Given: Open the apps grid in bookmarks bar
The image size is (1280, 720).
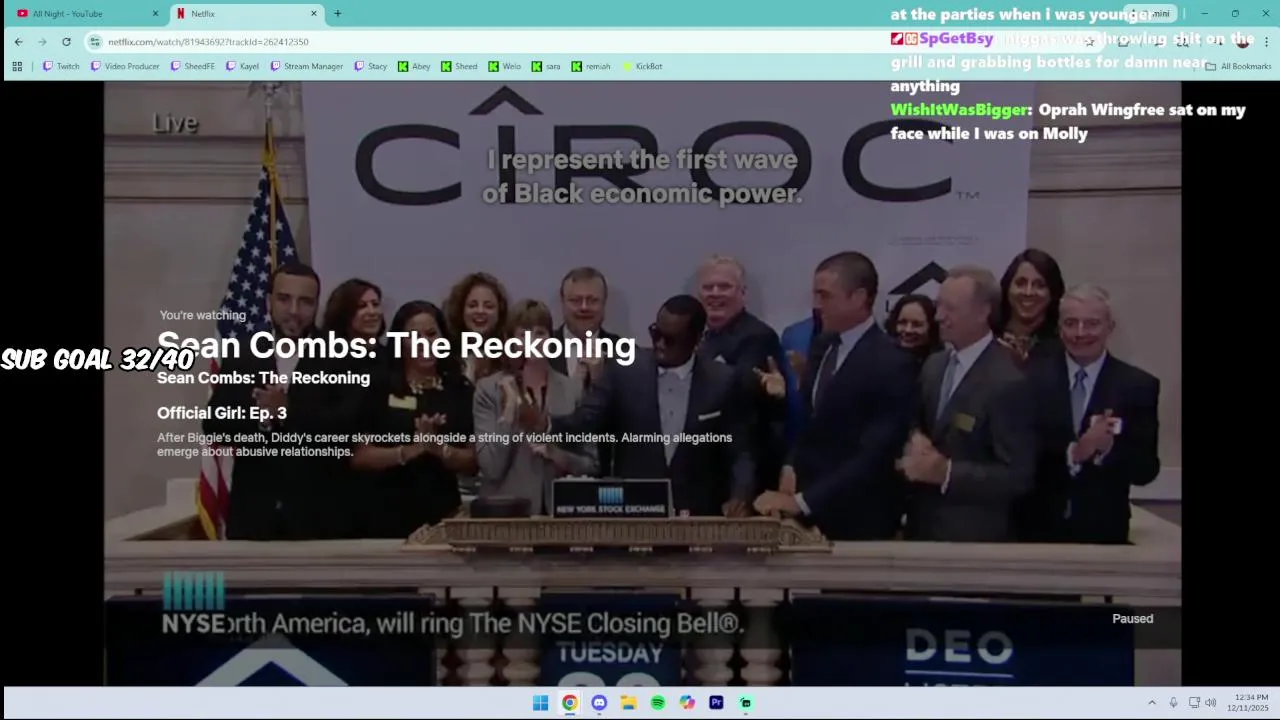Looking at the screenshot, I should click(x=17, y=66).
